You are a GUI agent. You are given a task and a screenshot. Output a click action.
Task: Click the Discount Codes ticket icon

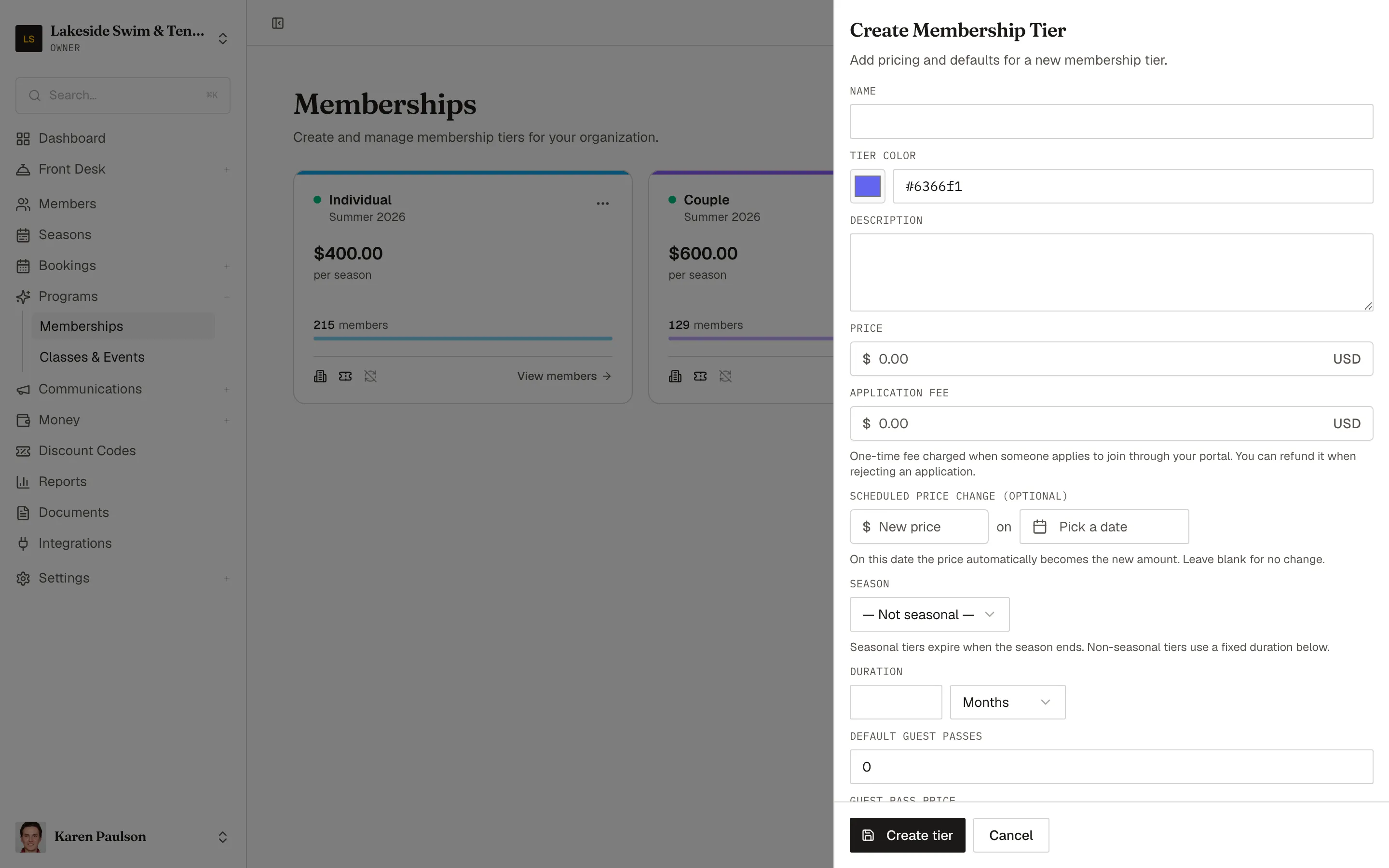point(23,451)
